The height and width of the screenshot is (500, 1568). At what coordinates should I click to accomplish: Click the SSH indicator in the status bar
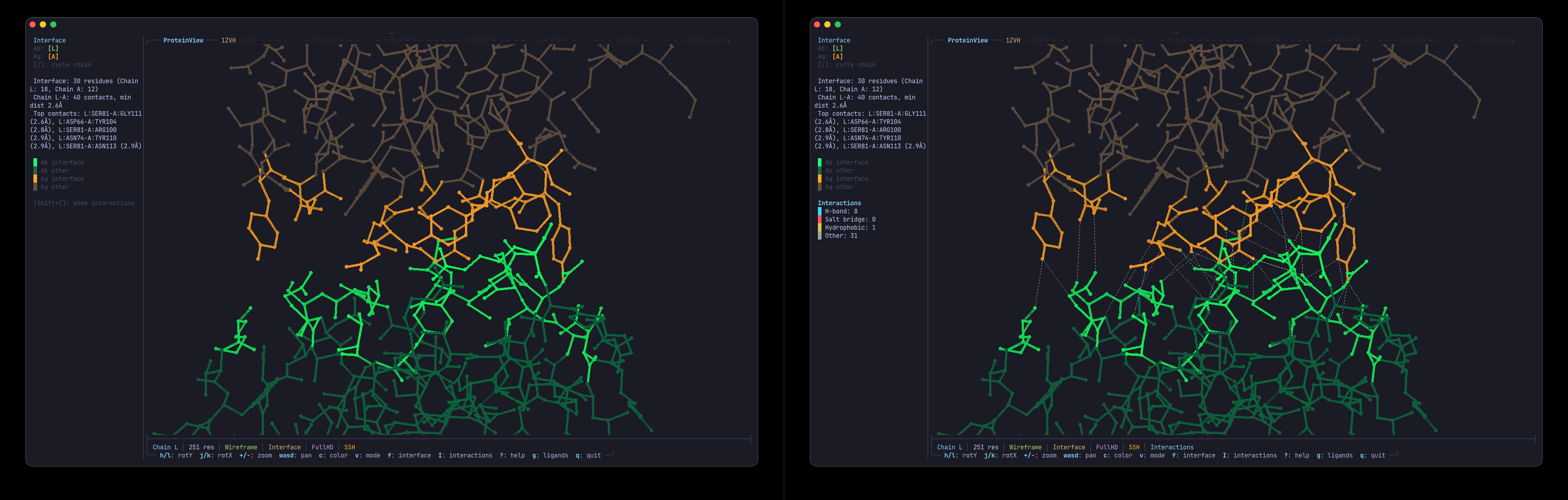click(x=350, y=446)
